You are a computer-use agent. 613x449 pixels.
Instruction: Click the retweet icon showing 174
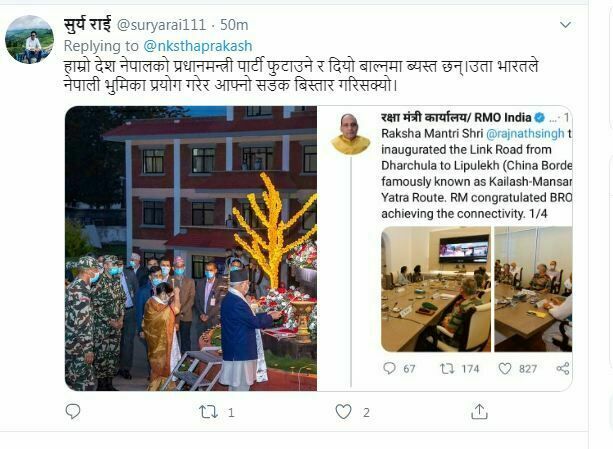(x=447, y=369)
